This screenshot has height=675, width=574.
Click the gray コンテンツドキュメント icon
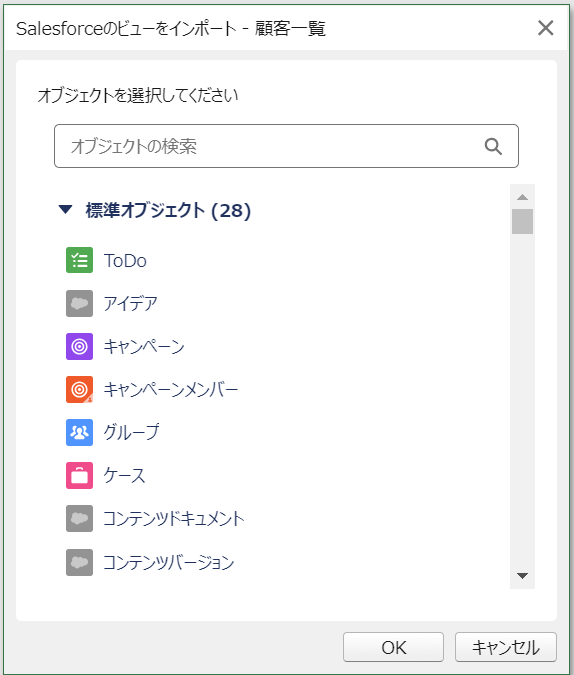pos(79,518)
